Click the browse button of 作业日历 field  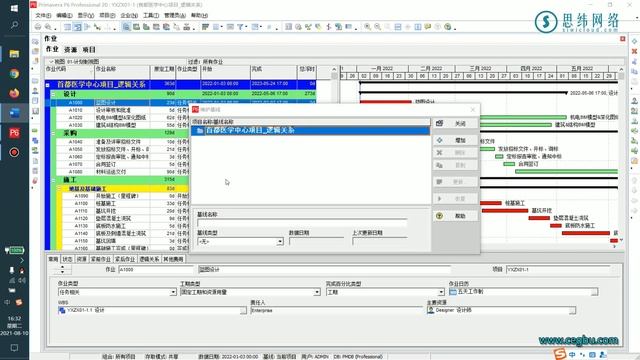click(594, 292)
